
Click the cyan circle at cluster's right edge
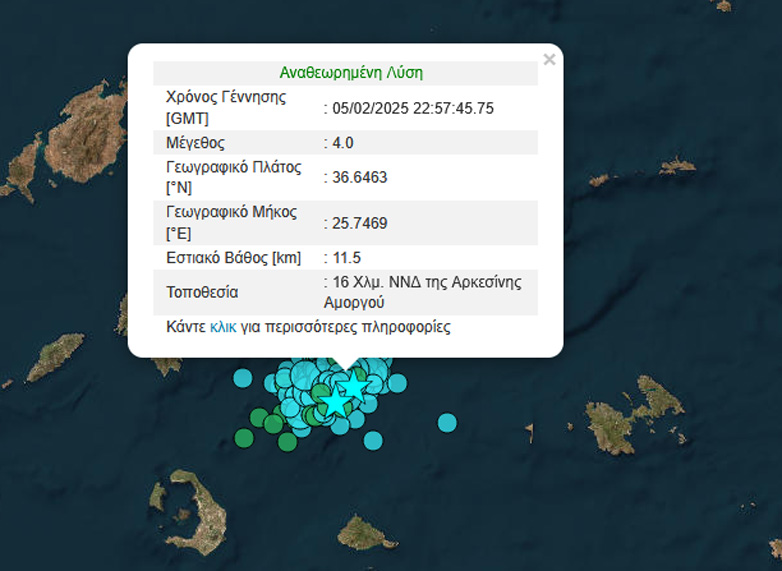point(397,382)
